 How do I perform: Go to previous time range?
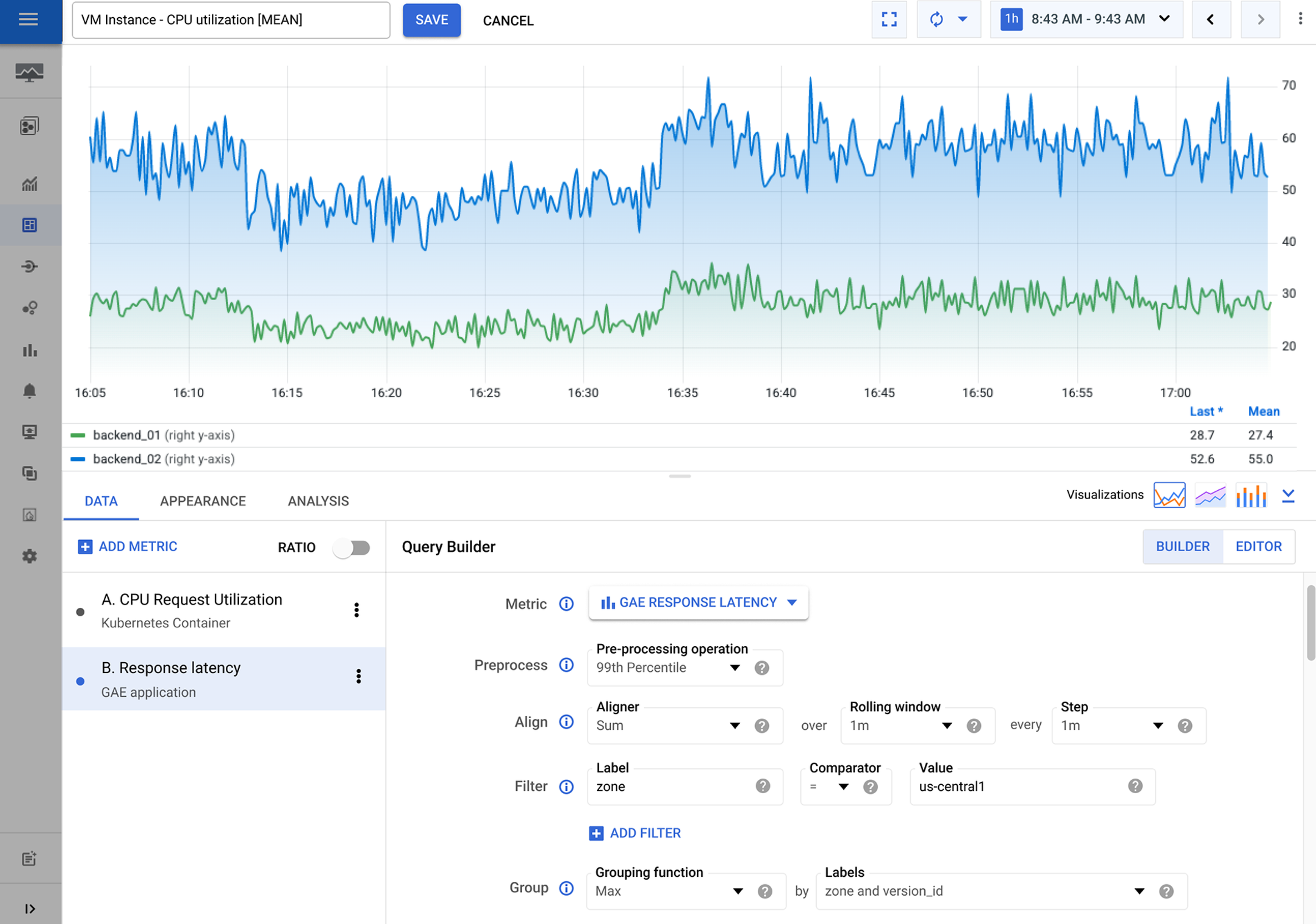1211,19
